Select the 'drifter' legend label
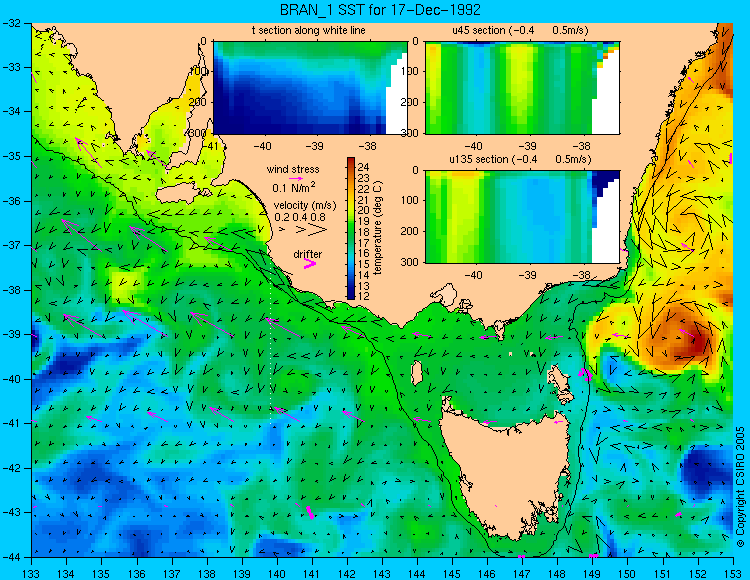The height and width of the screenshot is (580, 750). pos(308,254)
